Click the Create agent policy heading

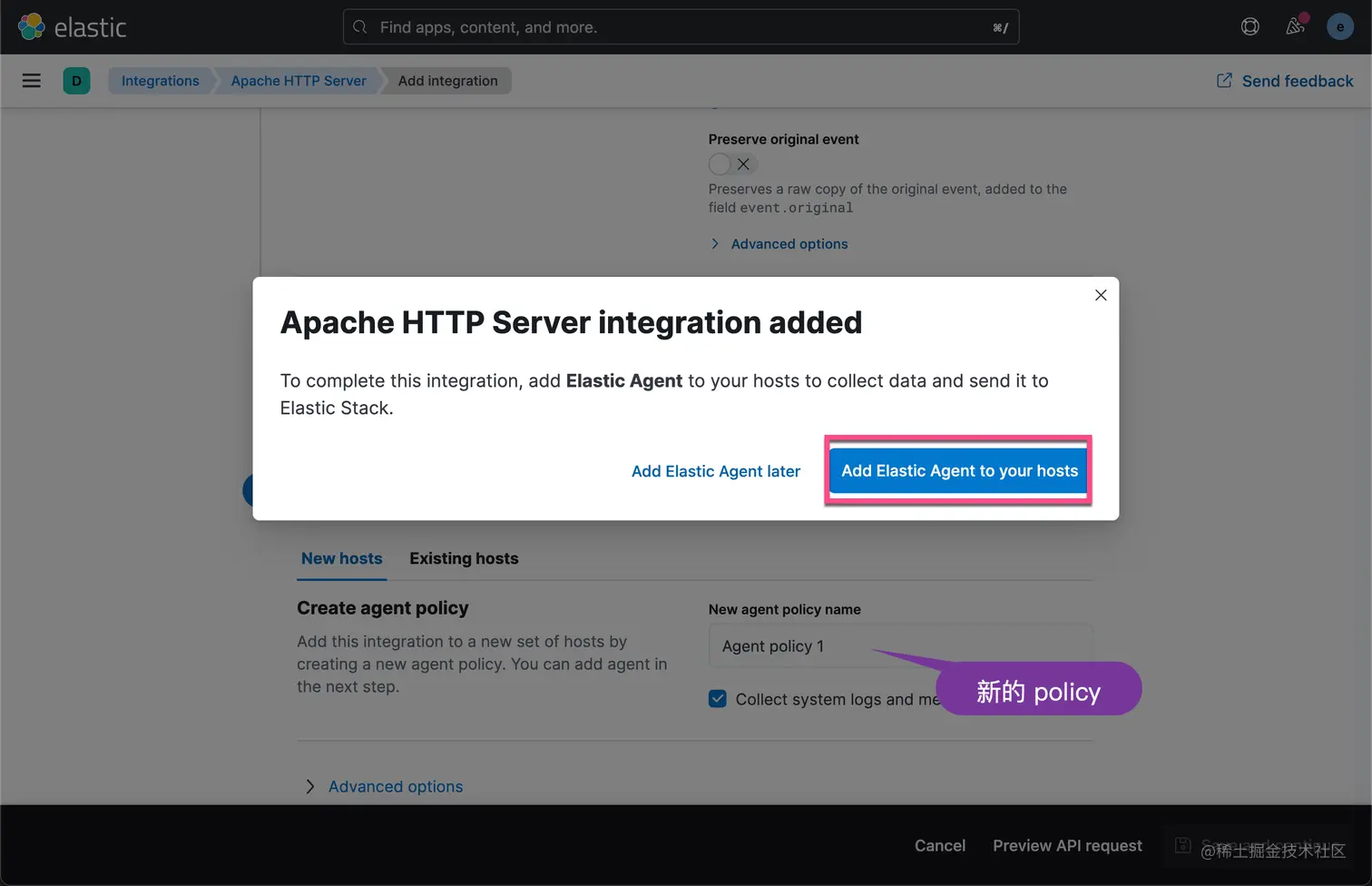coord(383,608)
